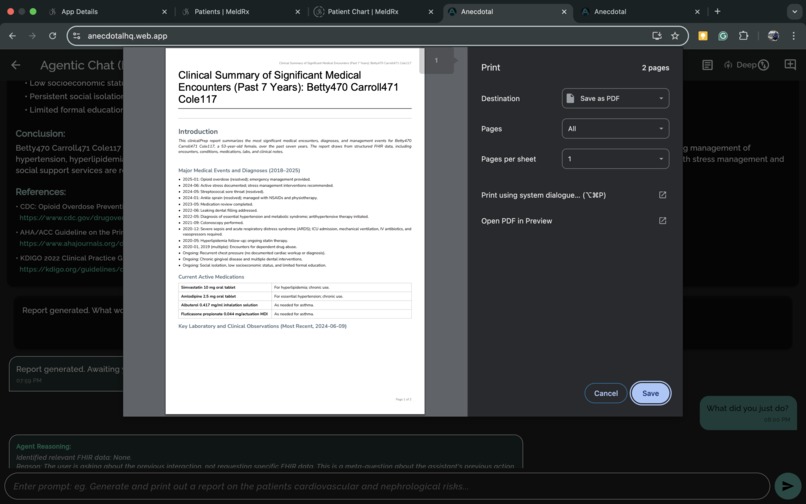Open the kdigo.org guidelines reference link

click(71, 269)
